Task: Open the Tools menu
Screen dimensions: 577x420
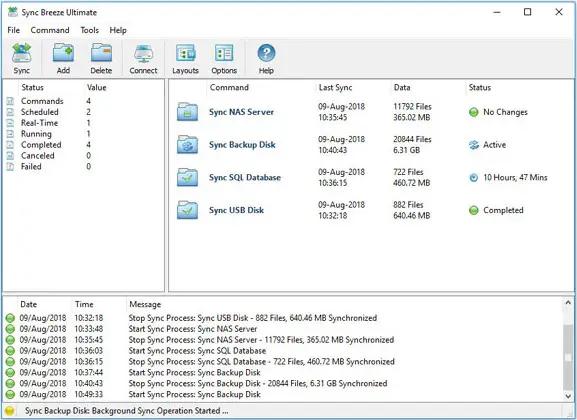Action: tap(89, 30)
